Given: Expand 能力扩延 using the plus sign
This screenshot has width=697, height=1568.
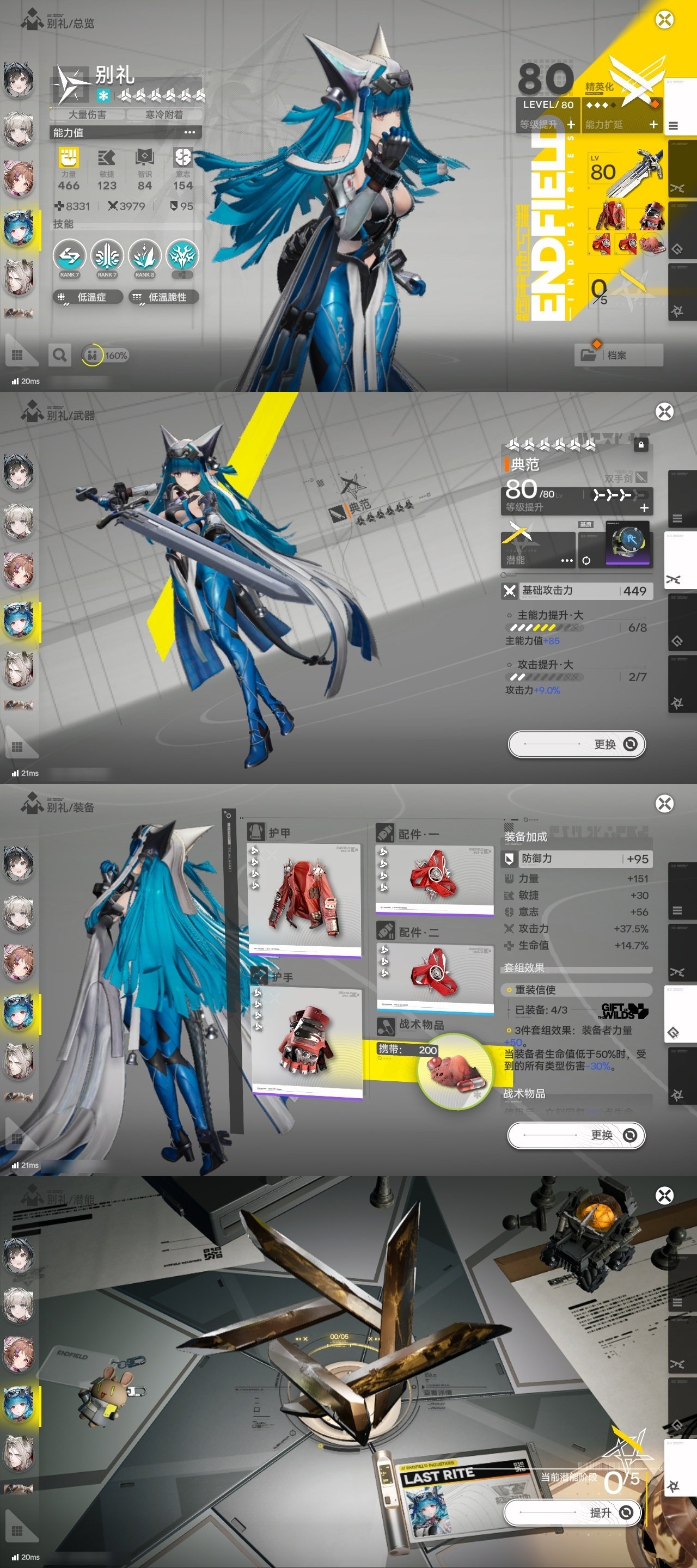Looking at the screenshot, I should 653,124.
